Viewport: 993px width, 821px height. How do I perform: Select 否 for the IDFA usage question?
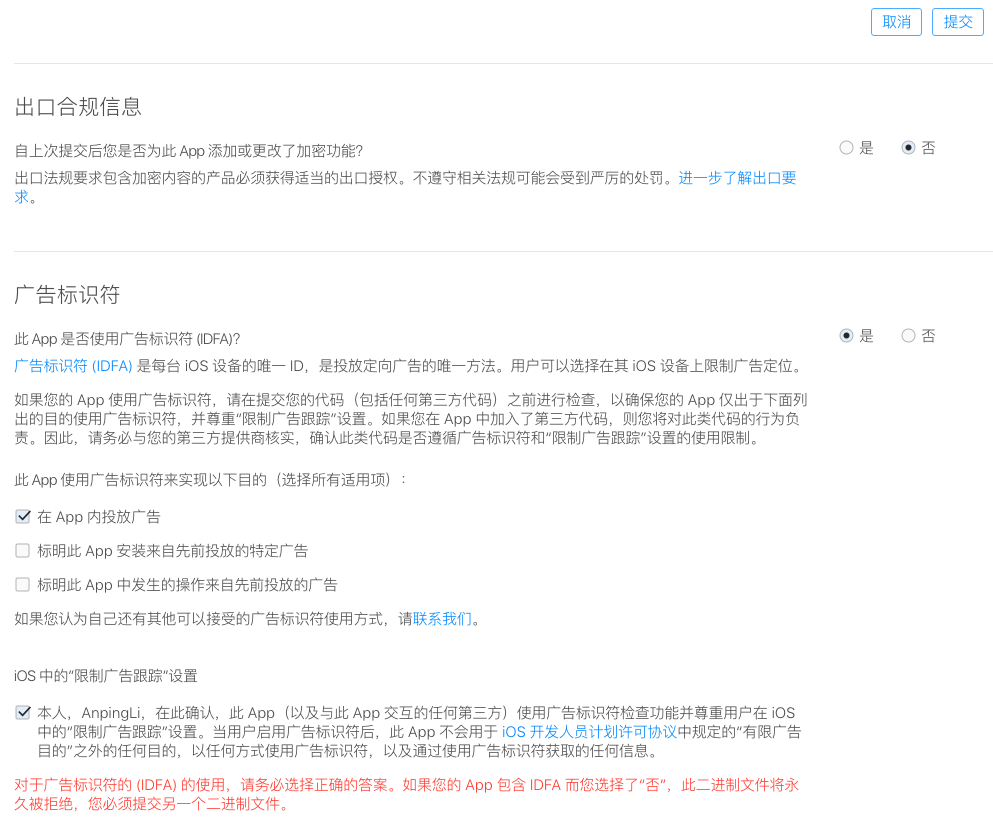(x=908, y=335)
